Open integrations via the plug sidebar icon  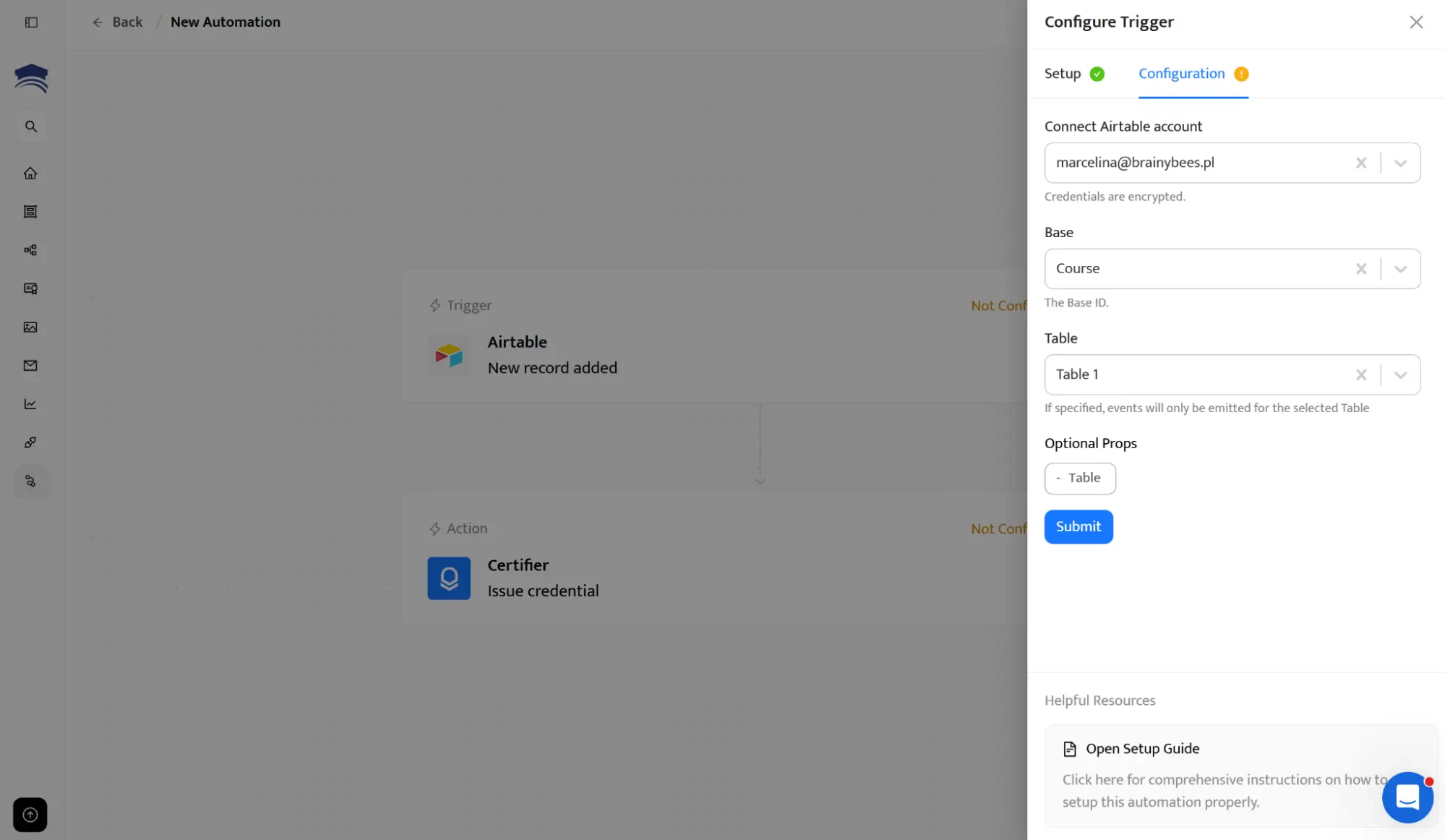[x=30, y=442]
